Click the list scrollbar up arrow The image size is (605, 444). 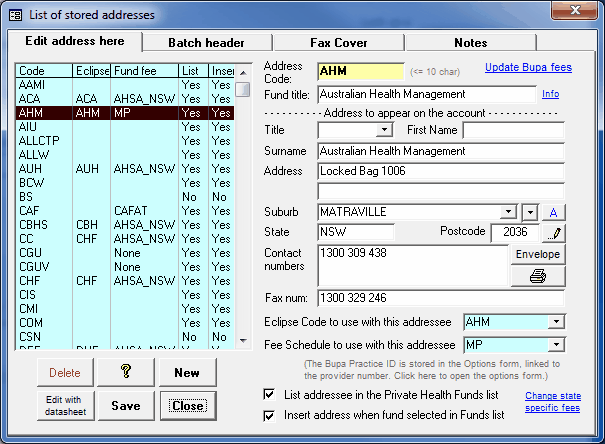click(243, 73)
